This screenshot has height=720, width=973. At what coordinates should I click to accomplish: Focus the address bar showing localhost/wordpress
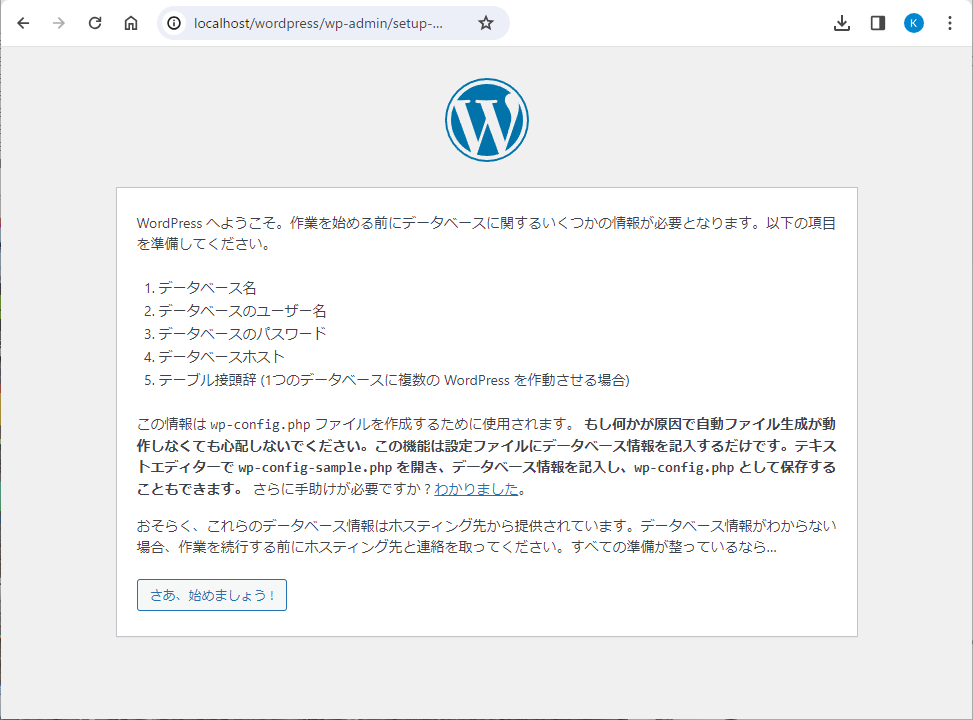[318, 23]
